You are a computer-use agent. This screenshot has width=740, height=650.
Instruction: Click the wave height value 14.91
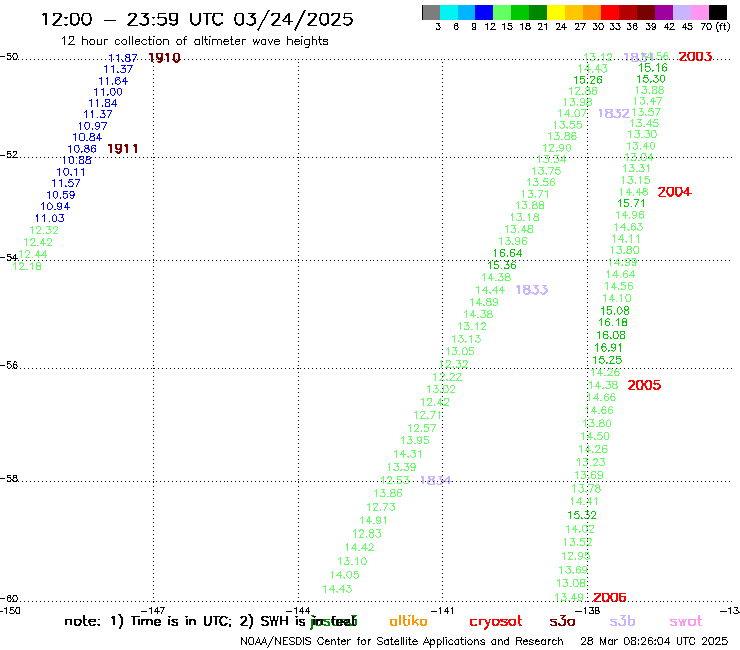click(373, 520)
